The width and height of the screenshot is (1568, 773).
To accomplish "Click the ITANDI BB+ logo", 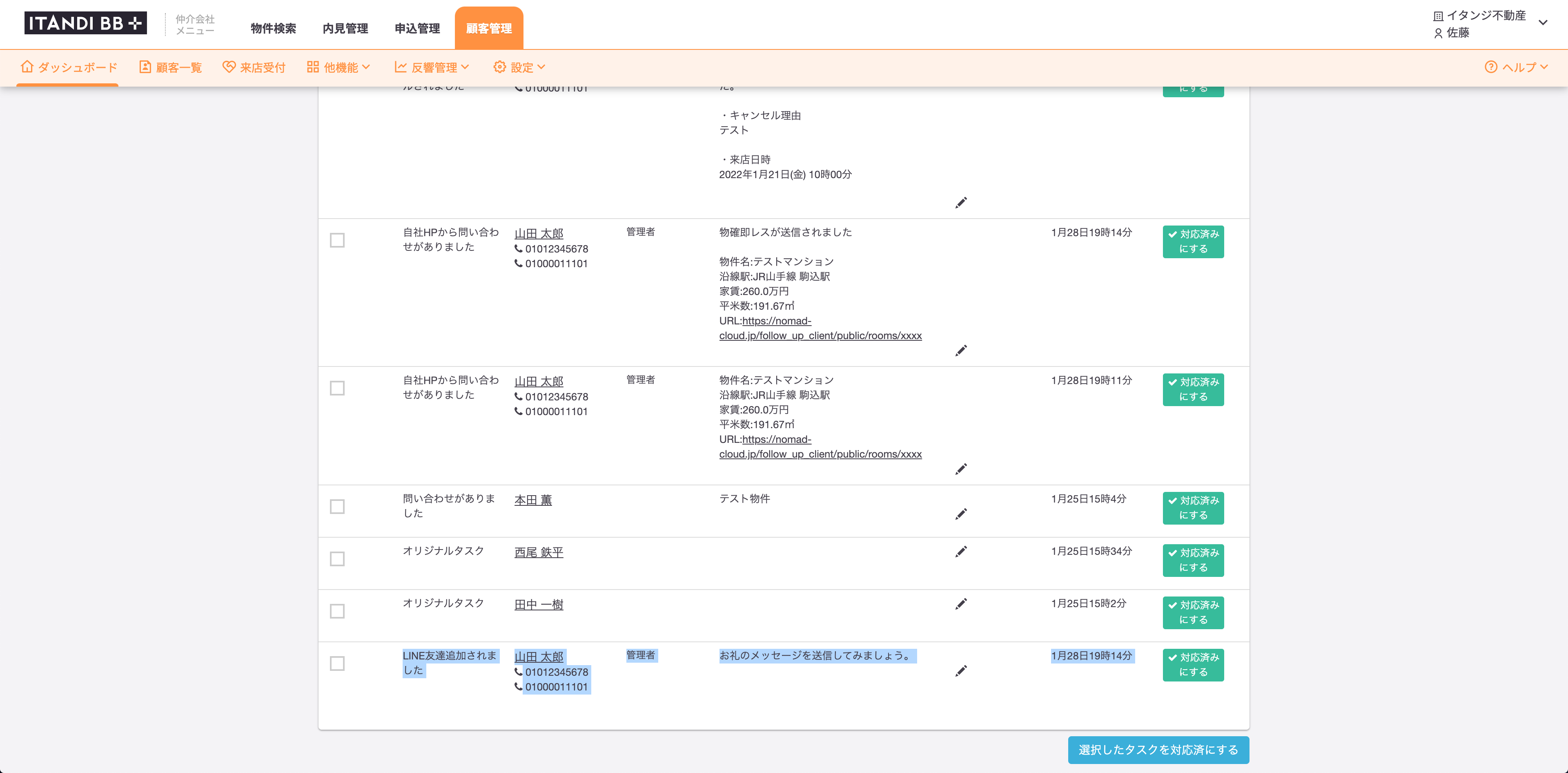I will 85,23.
